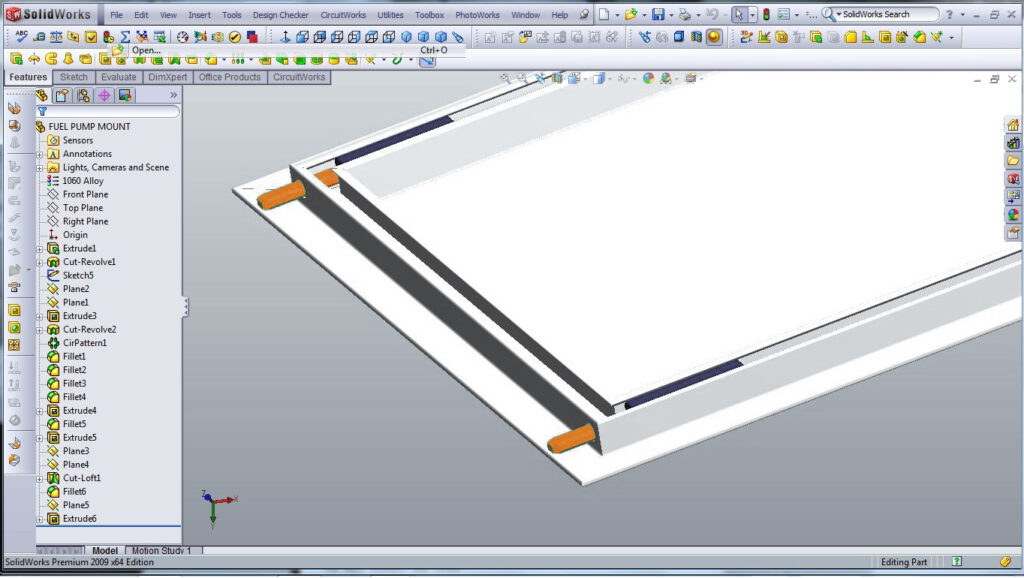
Task: Open the Appearances color ball task pane icon
Action: 1013,214
